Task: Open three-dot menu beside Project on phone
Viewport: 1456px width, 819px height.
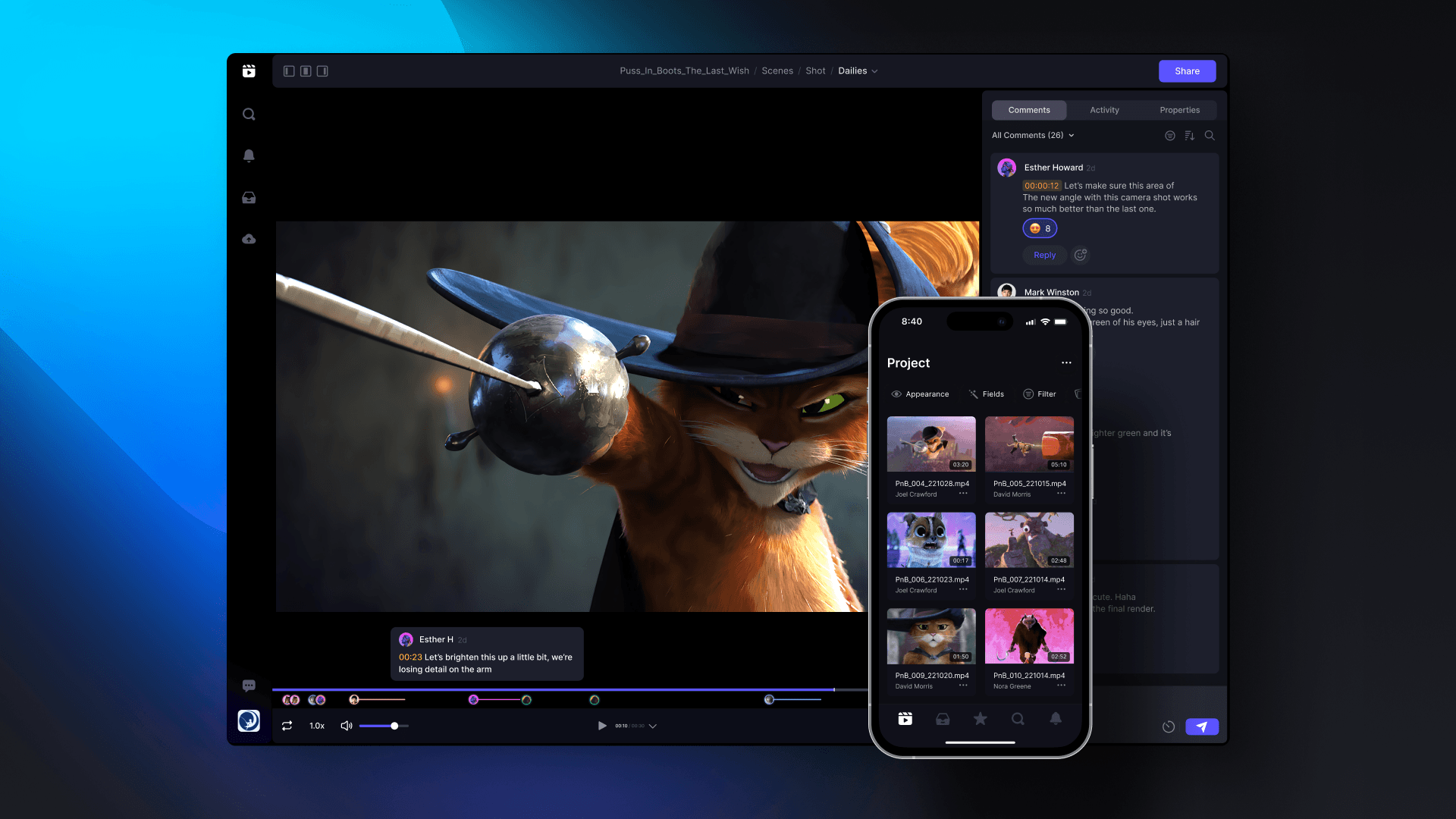Action: tap(1066, 362)
